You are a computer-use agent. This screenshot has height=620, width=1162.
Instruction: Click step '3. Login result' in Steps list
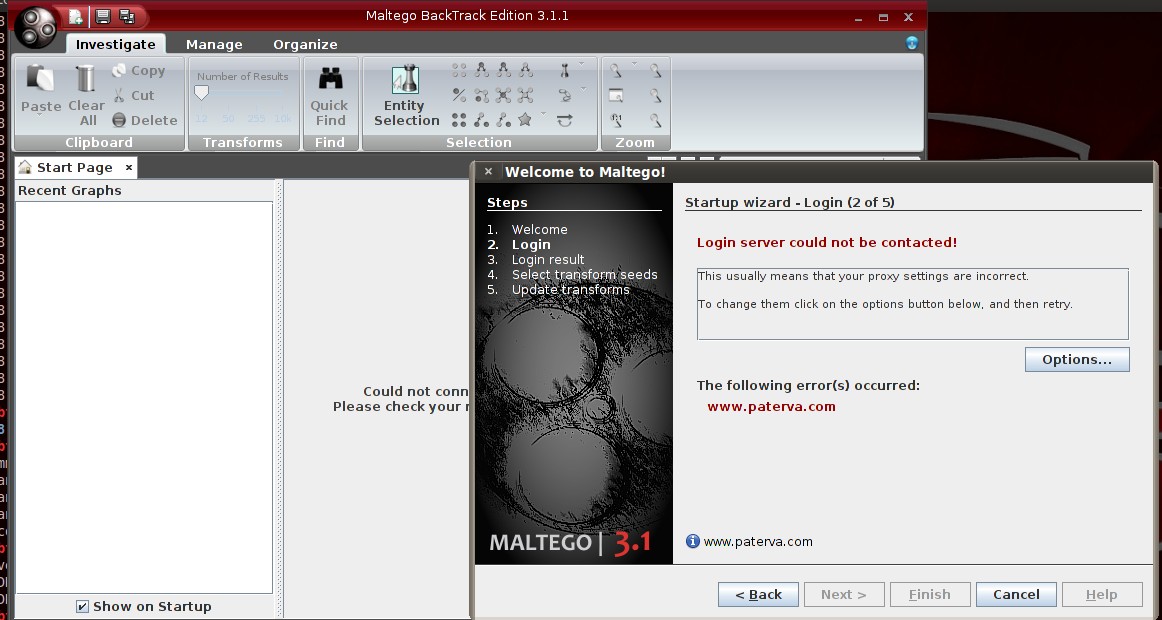(535, 259)
